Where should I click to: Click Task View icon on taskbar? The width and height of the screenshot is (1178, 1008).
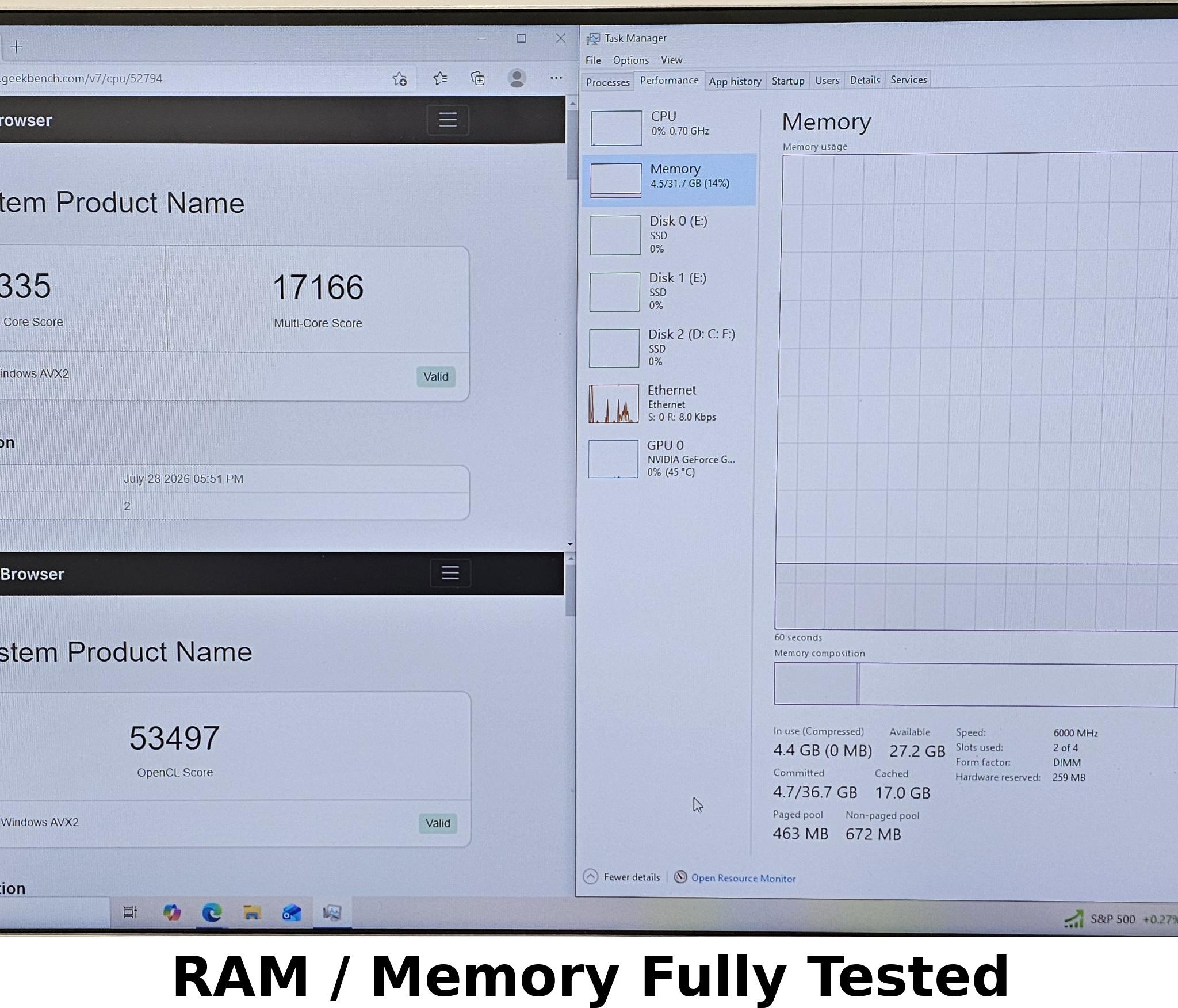pyautogui.click(x=131, y=912)
